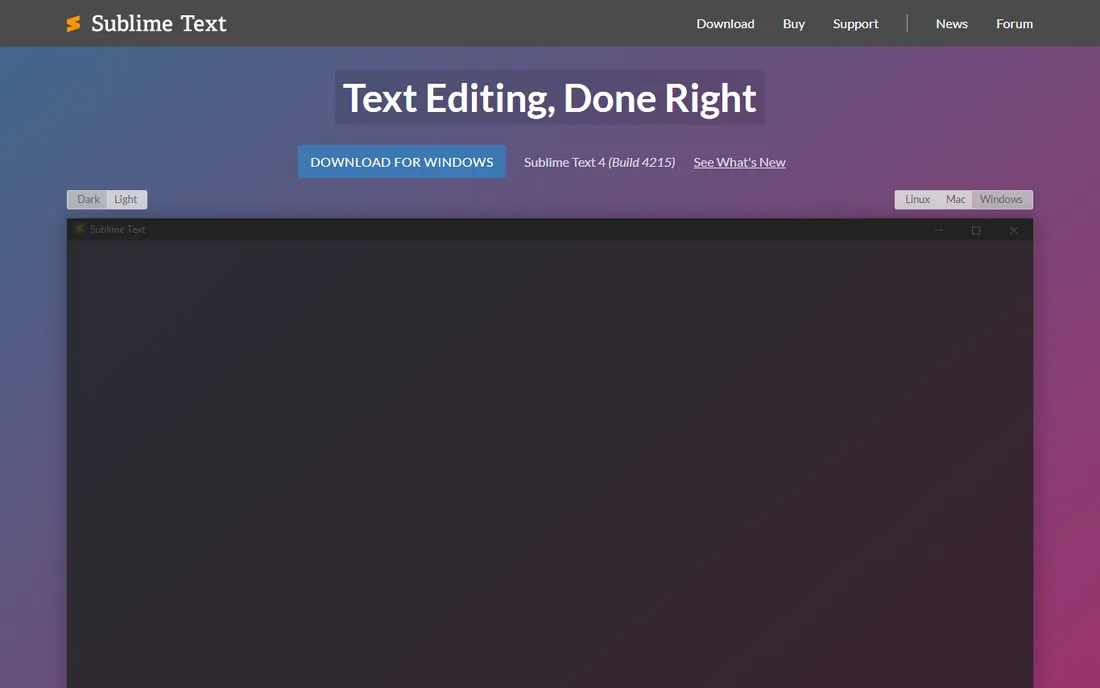The width and height of the screenshot is (1100, 688).
Task: Open the Download page in navigation
Action: (725, 23)
